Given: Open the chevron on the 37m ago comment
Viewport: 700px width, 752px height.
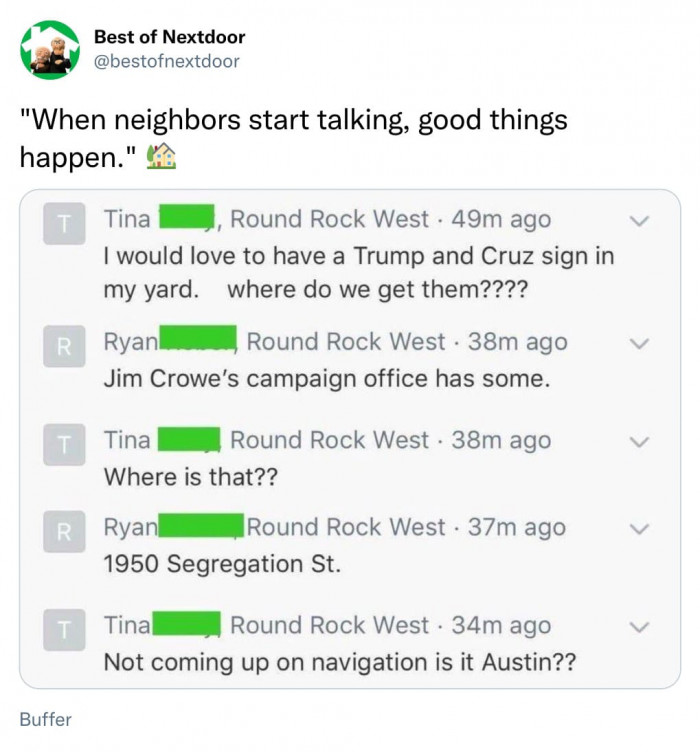Looking at the screenshot, I should pyautogui.click(x=642, y=528).
